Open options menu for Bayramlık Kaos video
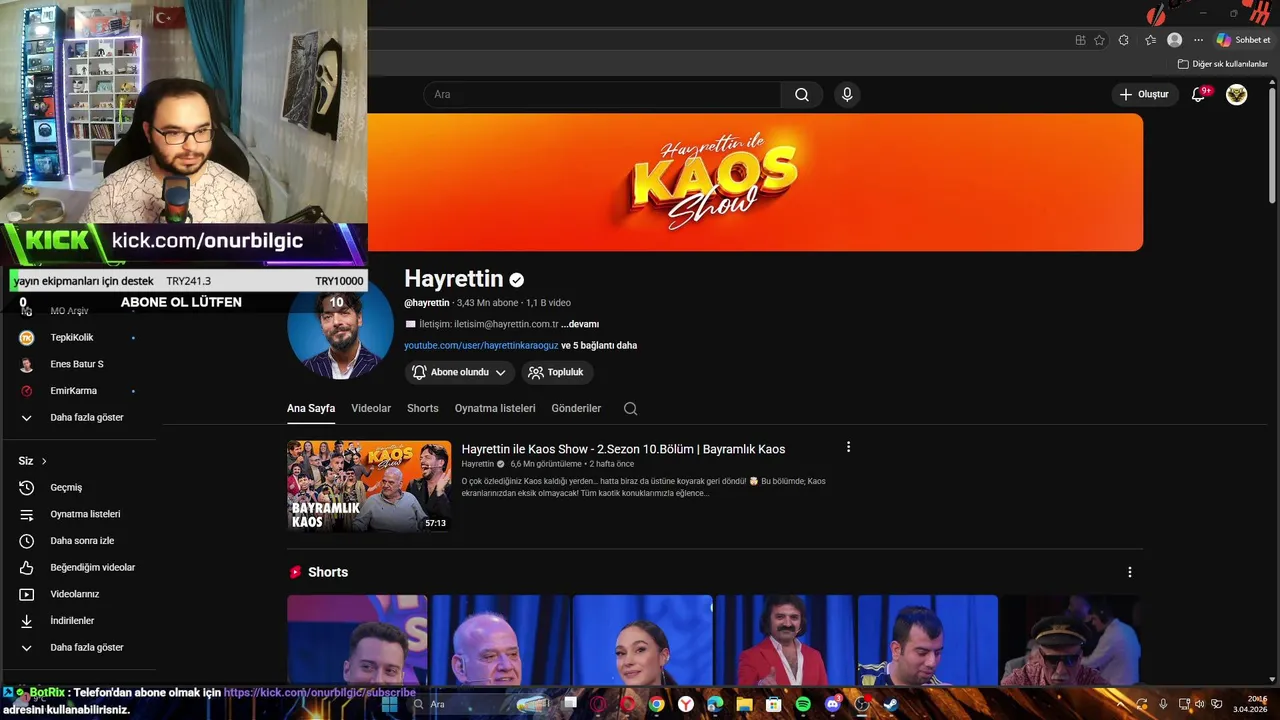The image size is (1280, 720). pyautogui.click(x=848, y=447)
